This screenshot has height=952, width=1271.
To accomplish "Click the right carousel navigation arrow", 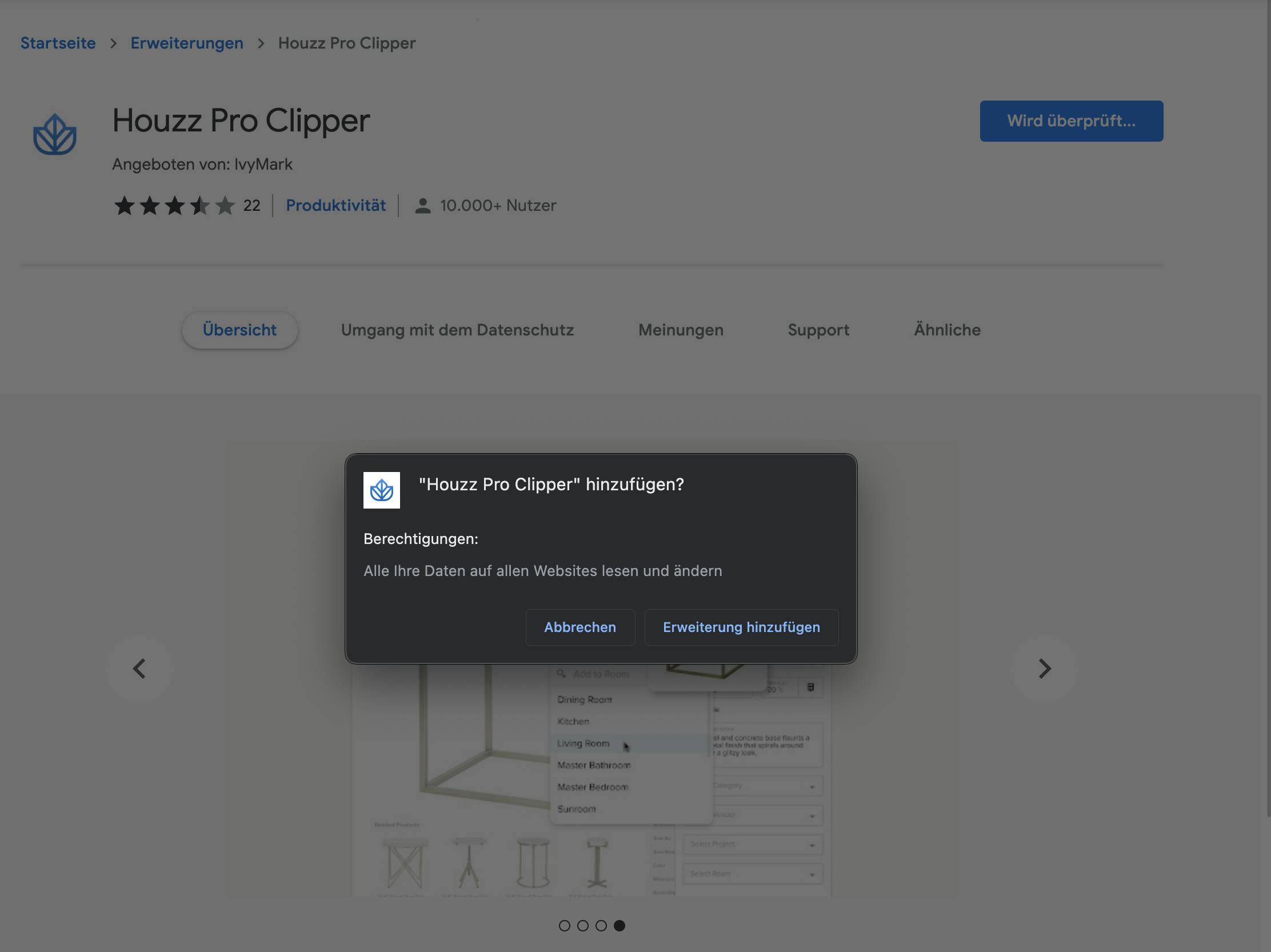I will point(1044,668).
